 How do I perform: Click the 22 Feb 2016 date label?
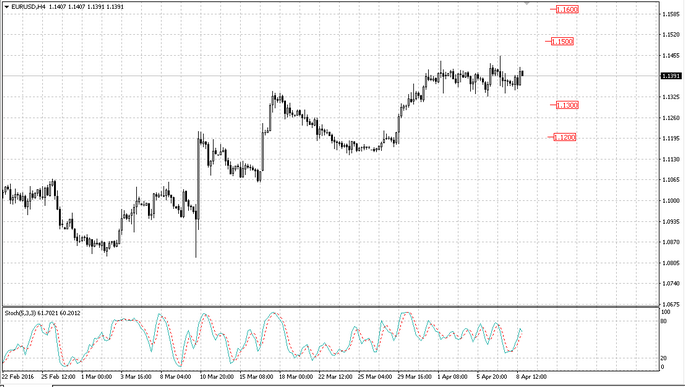pos(18,377)
